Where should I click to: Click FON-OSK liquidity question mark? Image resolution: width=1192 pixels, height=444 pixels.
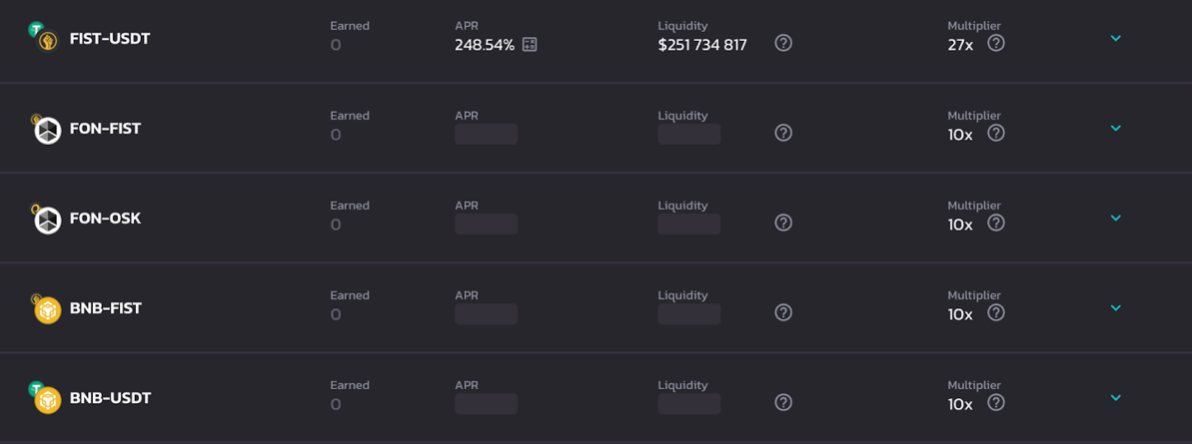click(783, 223)
